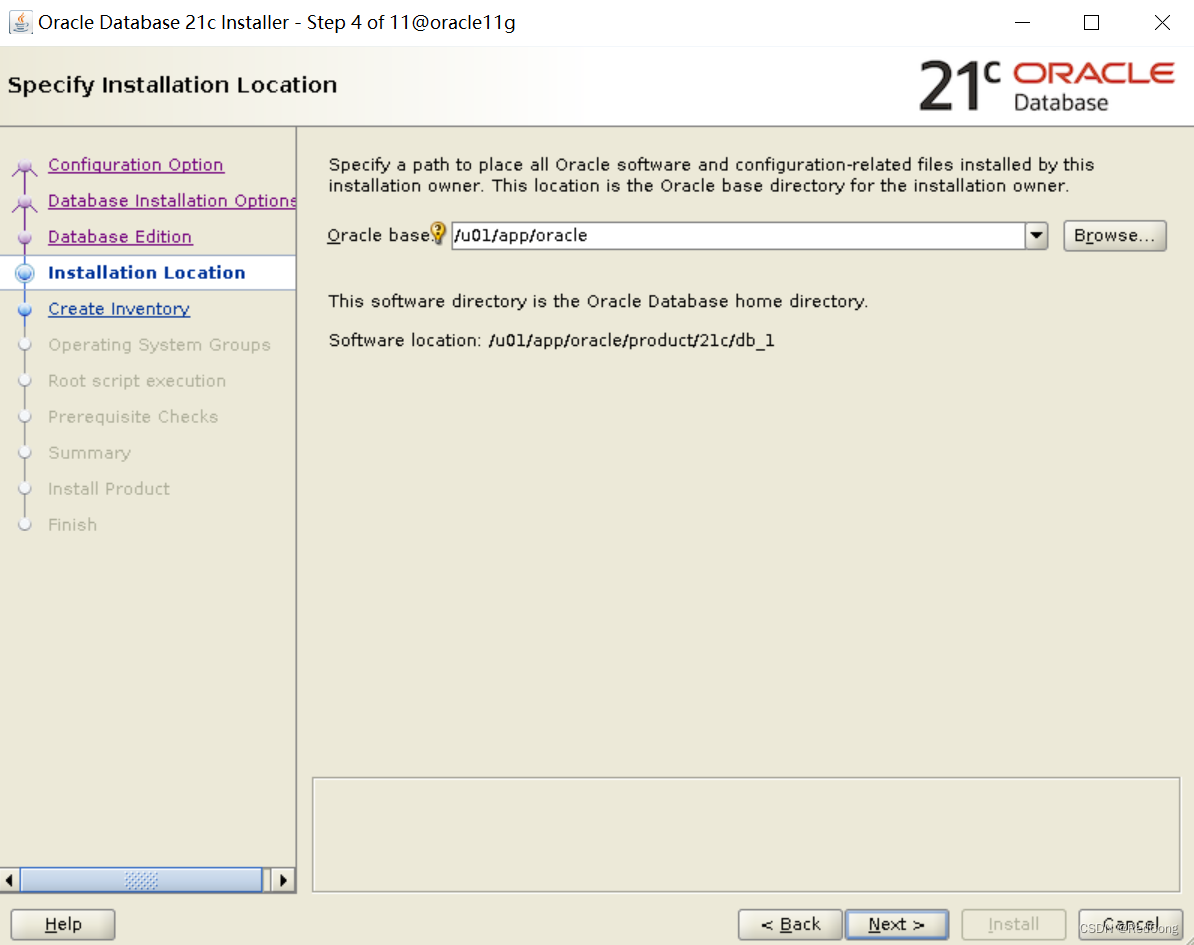
Task: Go to Database Installation Options step
Action: coord(172,200)
